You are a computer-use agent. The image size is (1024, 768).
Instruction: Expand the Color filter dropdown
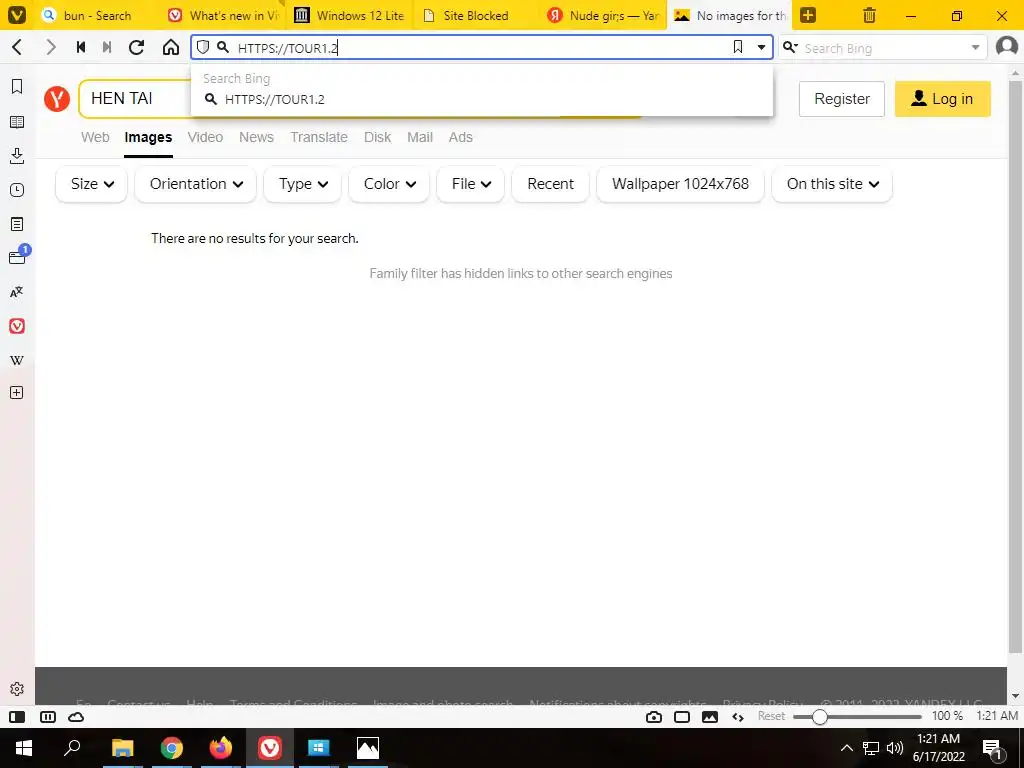[389, 184]
